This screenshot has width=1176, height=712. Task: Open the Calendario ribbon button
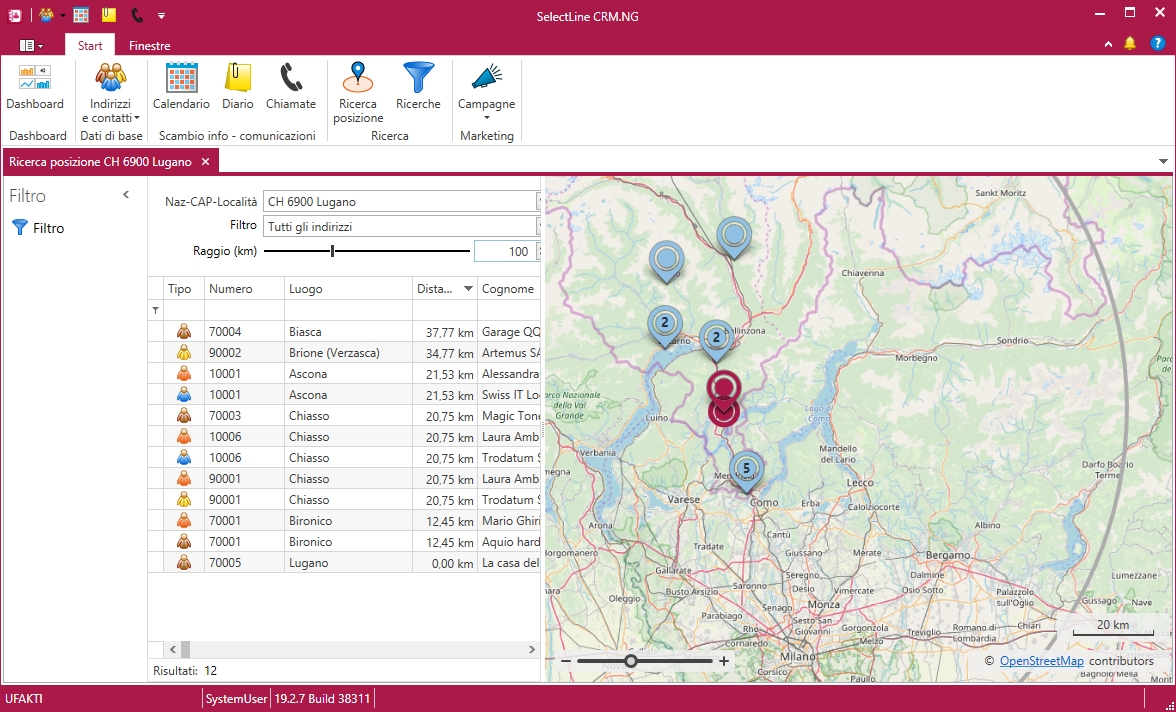point(181,89)
